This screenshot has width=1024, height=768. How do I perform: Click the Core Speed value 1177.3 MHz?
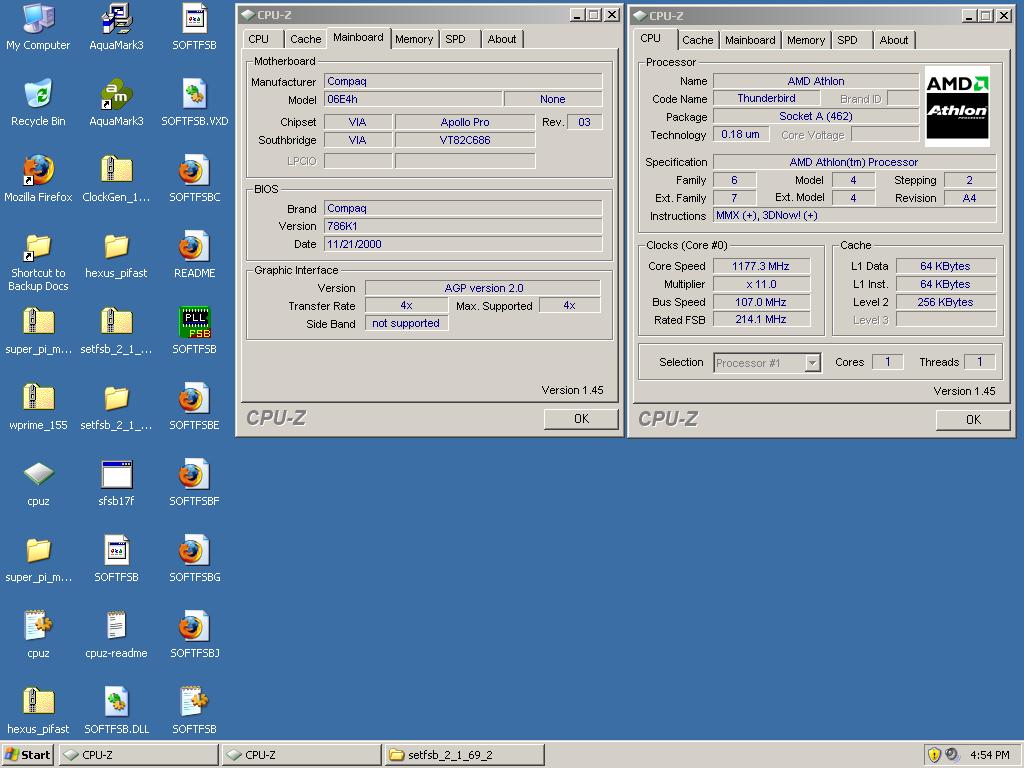pos(761,266)
